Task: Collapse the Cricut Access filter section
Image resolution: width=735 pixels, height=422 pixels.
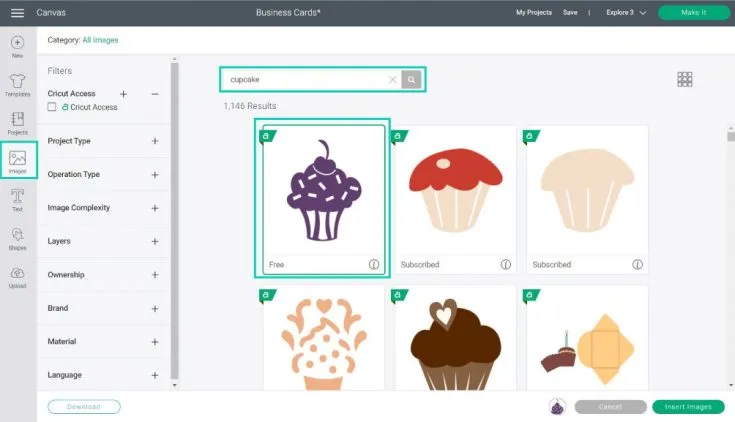Action: pyautogui.click(x=155, y=93)
